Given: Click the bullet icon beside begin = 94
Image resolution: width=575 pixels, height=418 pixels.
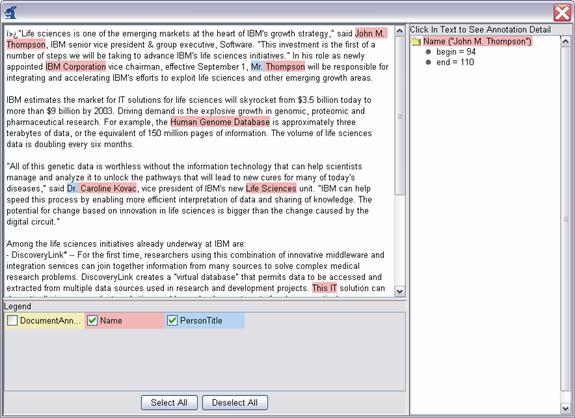Looking at the screenshot, I should (x=428, y=52).
